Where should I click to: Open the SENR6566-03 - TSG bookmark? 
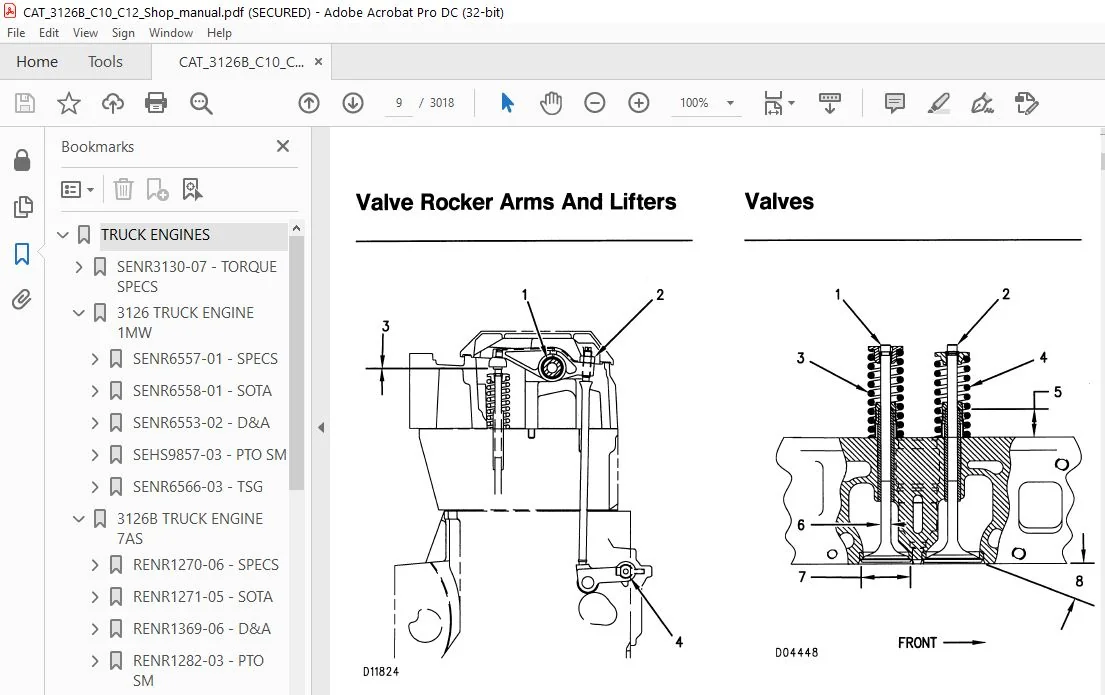pyautogui.click(x=197, y=487)
